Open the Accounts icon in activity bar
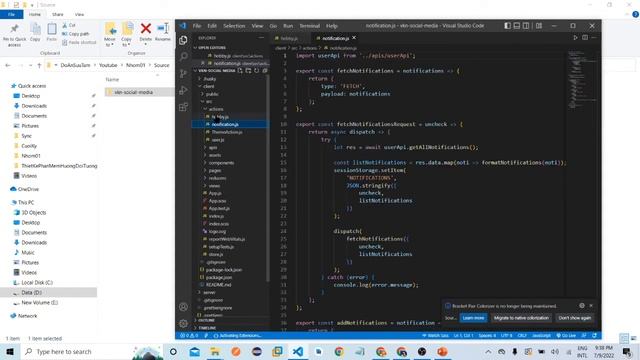 (183, 307)
